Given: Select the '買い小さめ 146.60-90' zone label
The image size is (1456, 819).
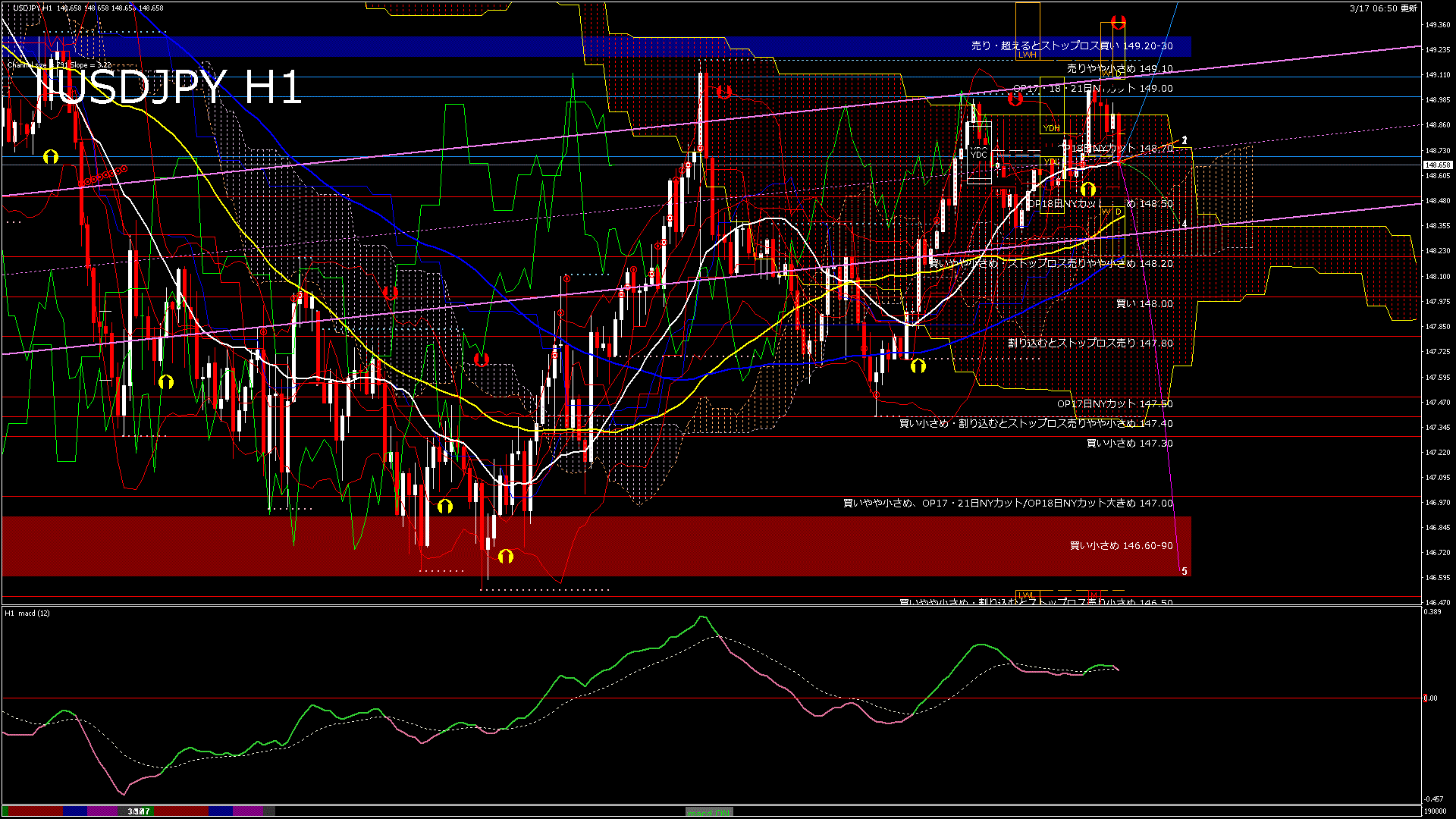Looking at the screenshot, I should [1121, 546].
